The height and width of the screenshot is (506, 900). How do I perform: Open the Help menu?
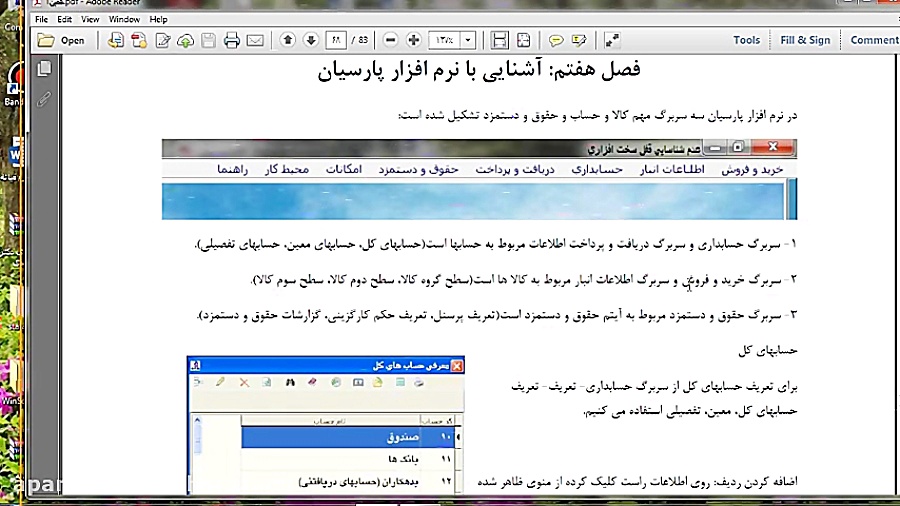click(x=158, y=19)
